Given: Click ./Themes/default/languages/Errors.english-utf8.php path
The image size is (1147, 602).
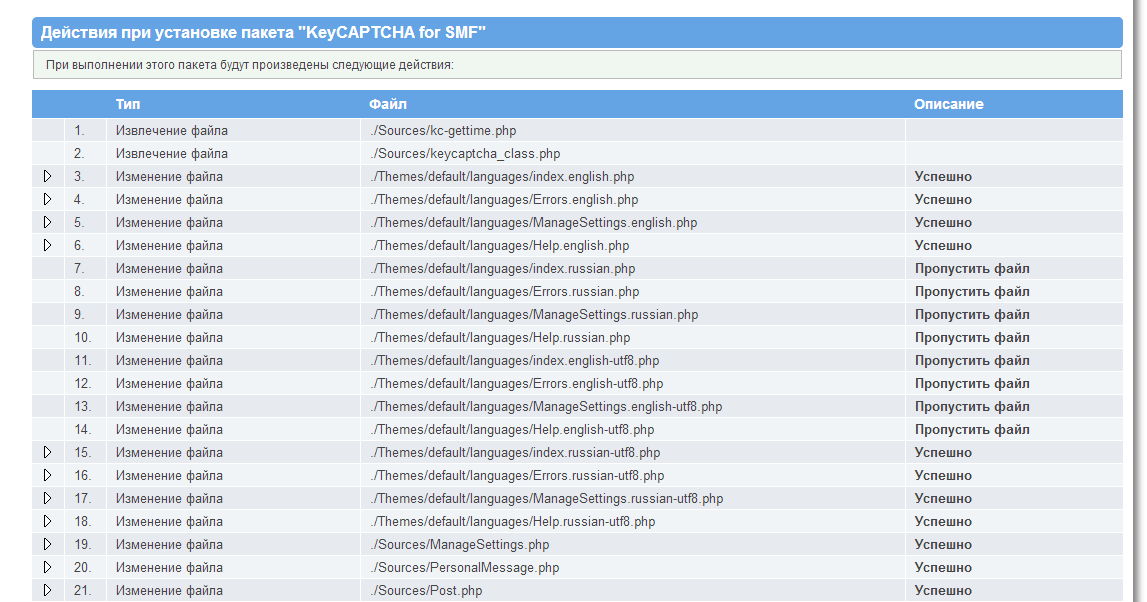Looking at the screenshot, I should [517, 383].
